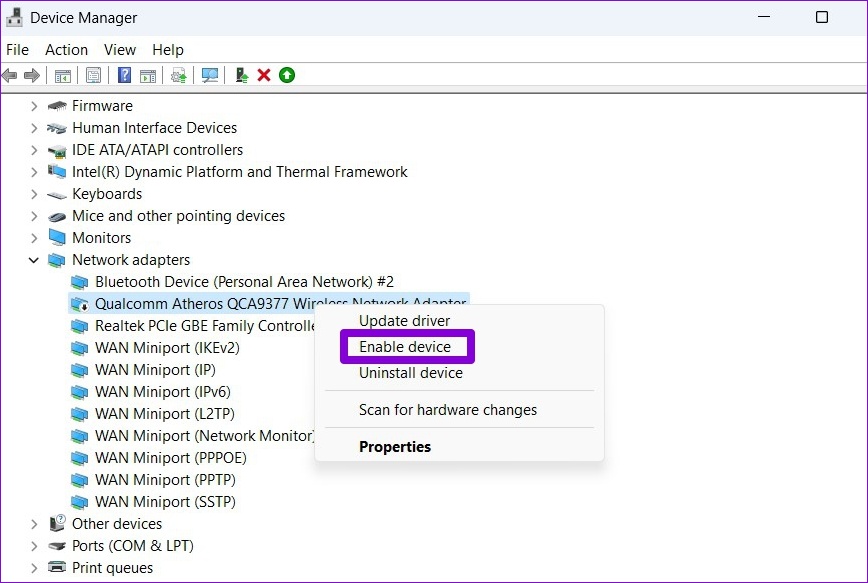Click the green up-arrow enable device icon
This screenshot has height=583, width=868.
[287, 75]
